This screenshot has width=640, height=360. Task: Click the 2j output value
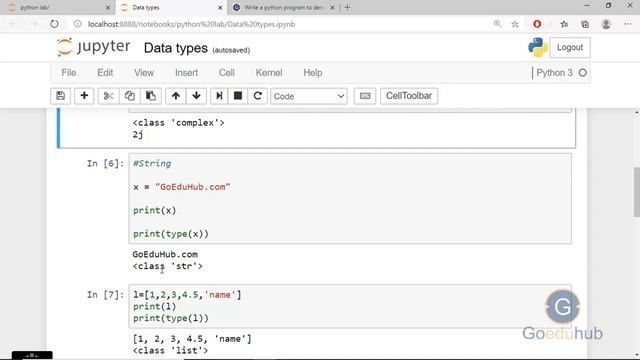coord(138,135)
